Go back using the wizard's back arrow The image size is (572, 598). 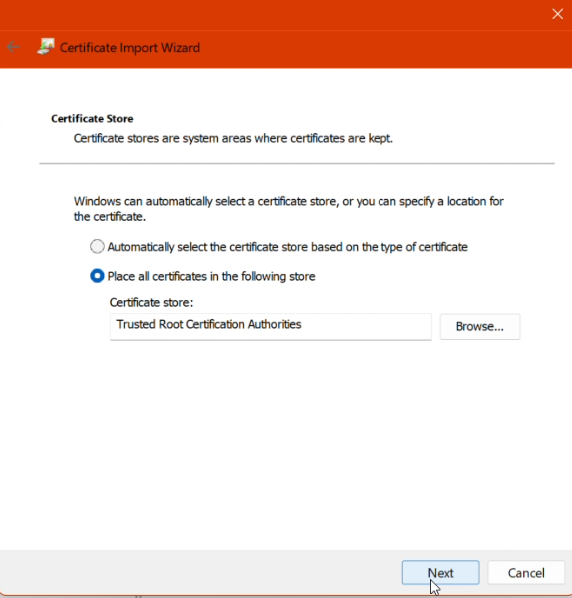click(13, 47)
